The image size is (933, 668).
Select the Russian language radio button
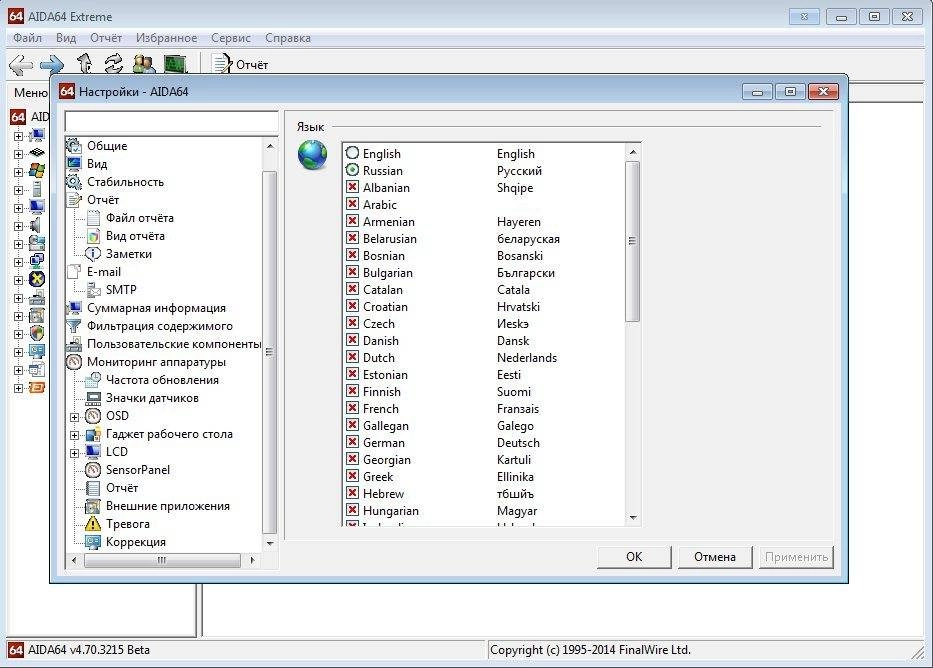point(352,170)
